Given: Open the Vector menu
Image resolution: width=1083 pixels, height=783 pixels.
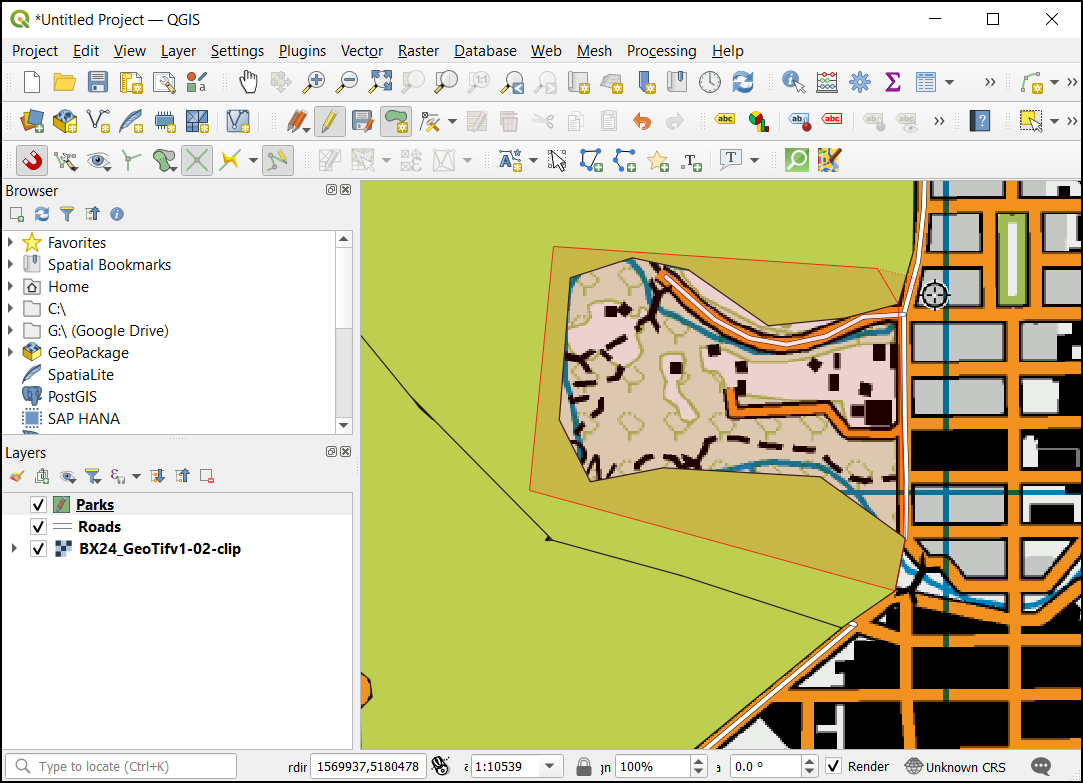Looking at the screenshot, I should [x=361, y=51].
